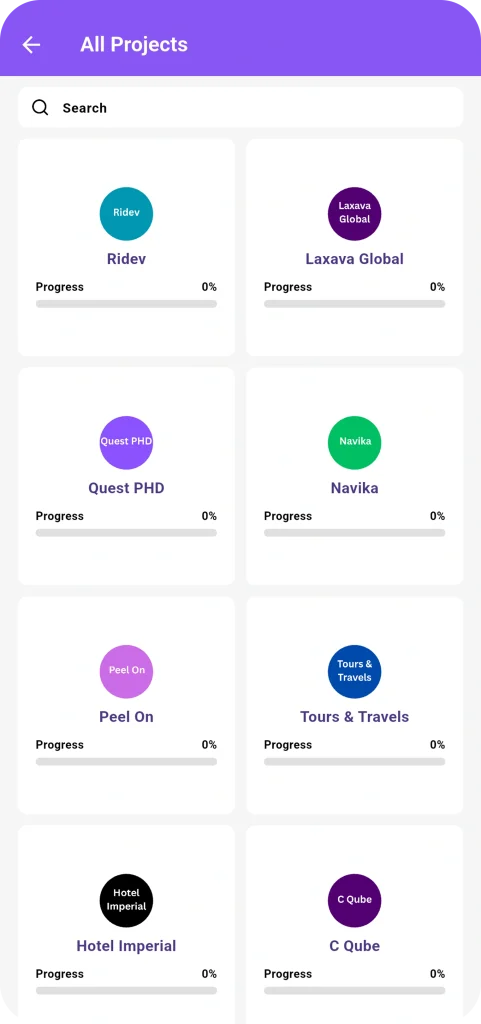This screenshot has width=481, height=1024.
Task: Select the blue Tours & Travels icon
Action: click(354, 671)
